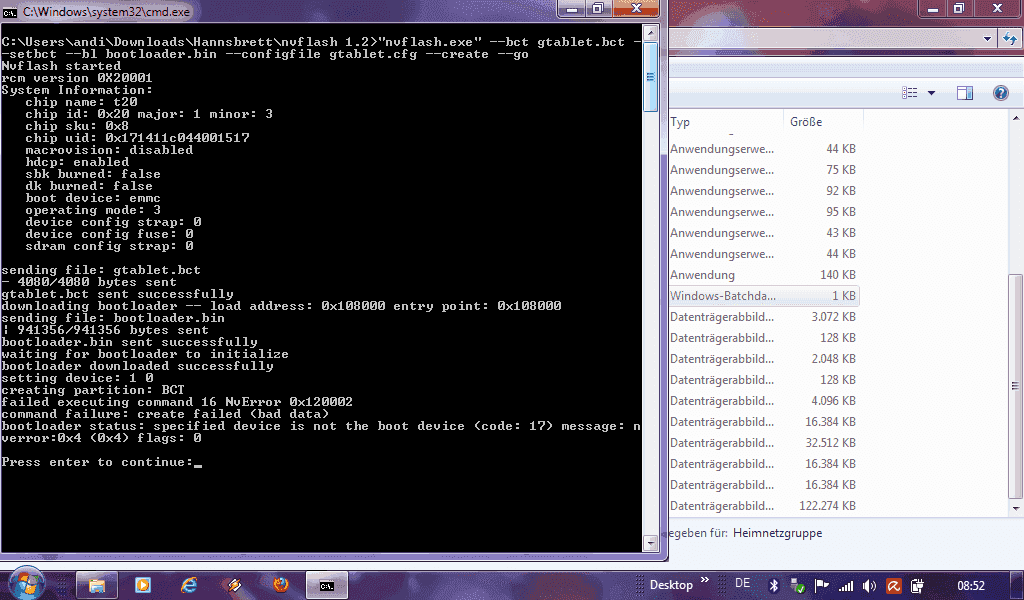Screen dimensions: 1024x600
Task: Launch Windows Media Player from taskbar
Action: (142, 585)
